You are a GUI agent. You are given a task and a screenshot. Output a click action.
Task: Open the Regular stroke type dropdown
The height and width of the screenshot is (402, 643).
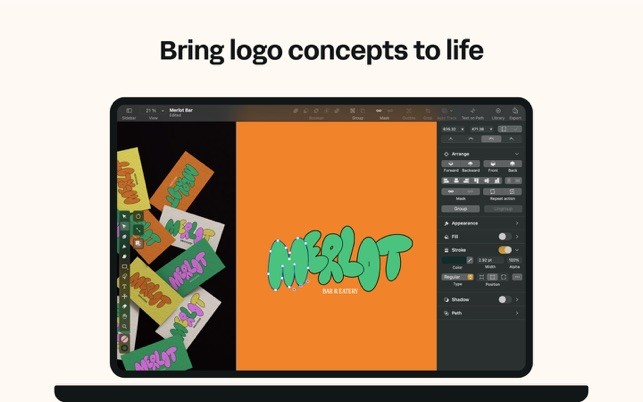(458, 277)
